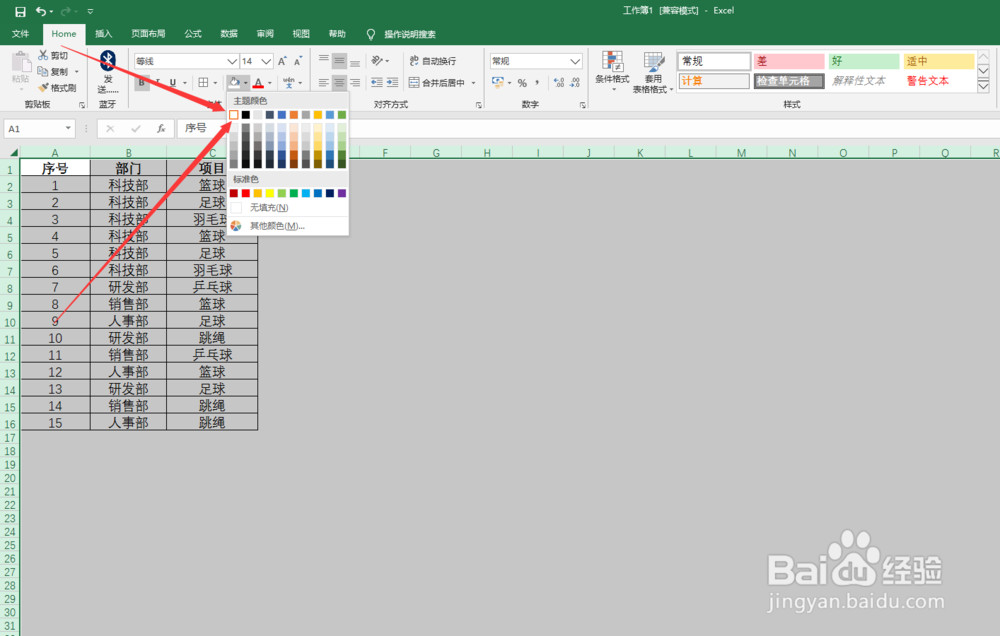Open the 文件 File tab
1000x636 pixels.
(x=20, y=34)
